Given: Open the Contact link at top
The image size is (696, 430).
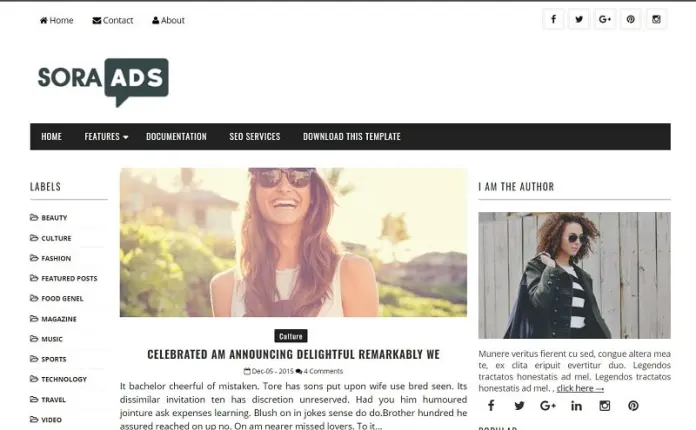Looking at the screenshot, I should pos(113,20).
